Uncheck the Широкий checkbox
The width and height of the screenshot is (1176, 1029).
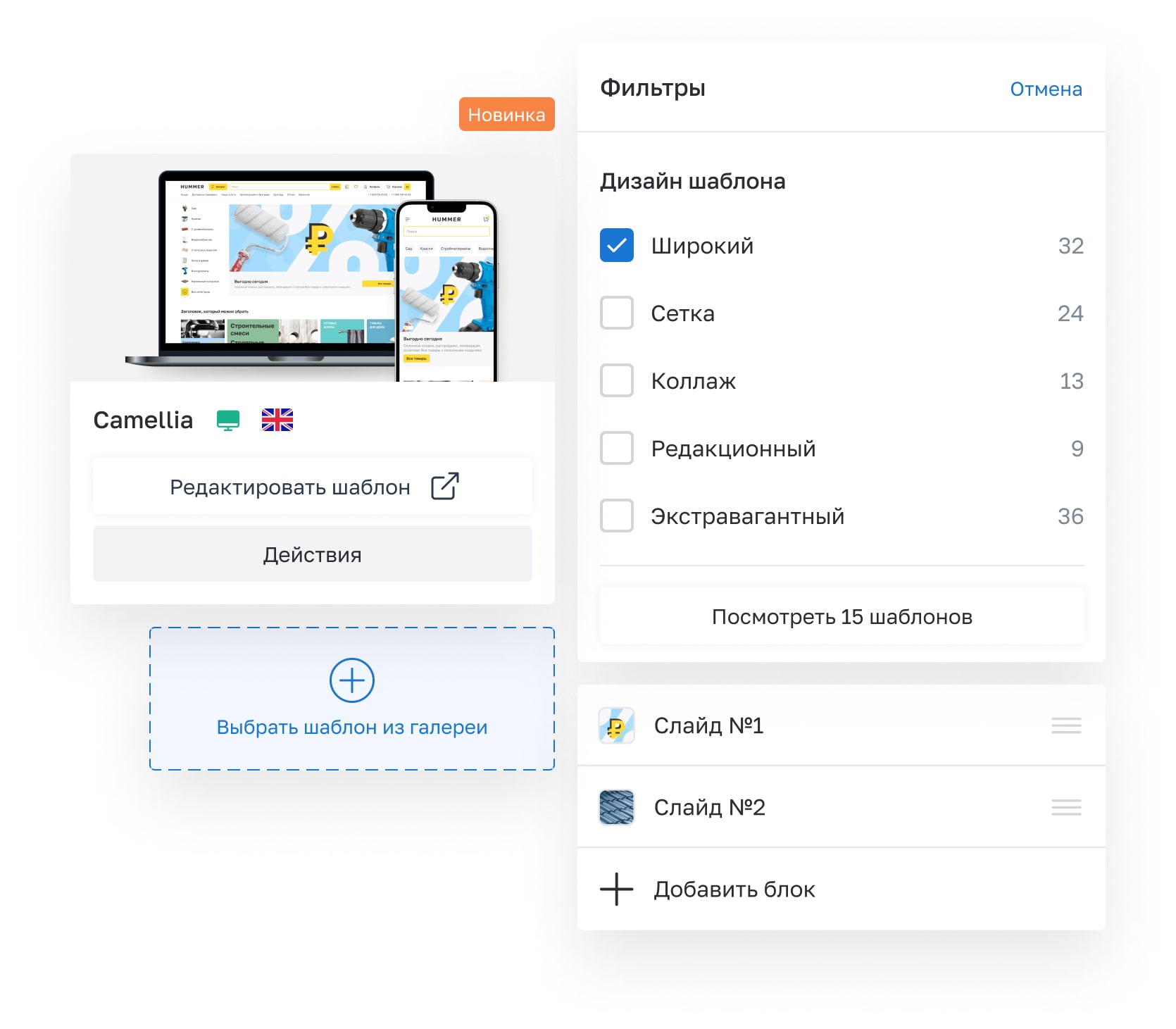[x=616, y=246]
